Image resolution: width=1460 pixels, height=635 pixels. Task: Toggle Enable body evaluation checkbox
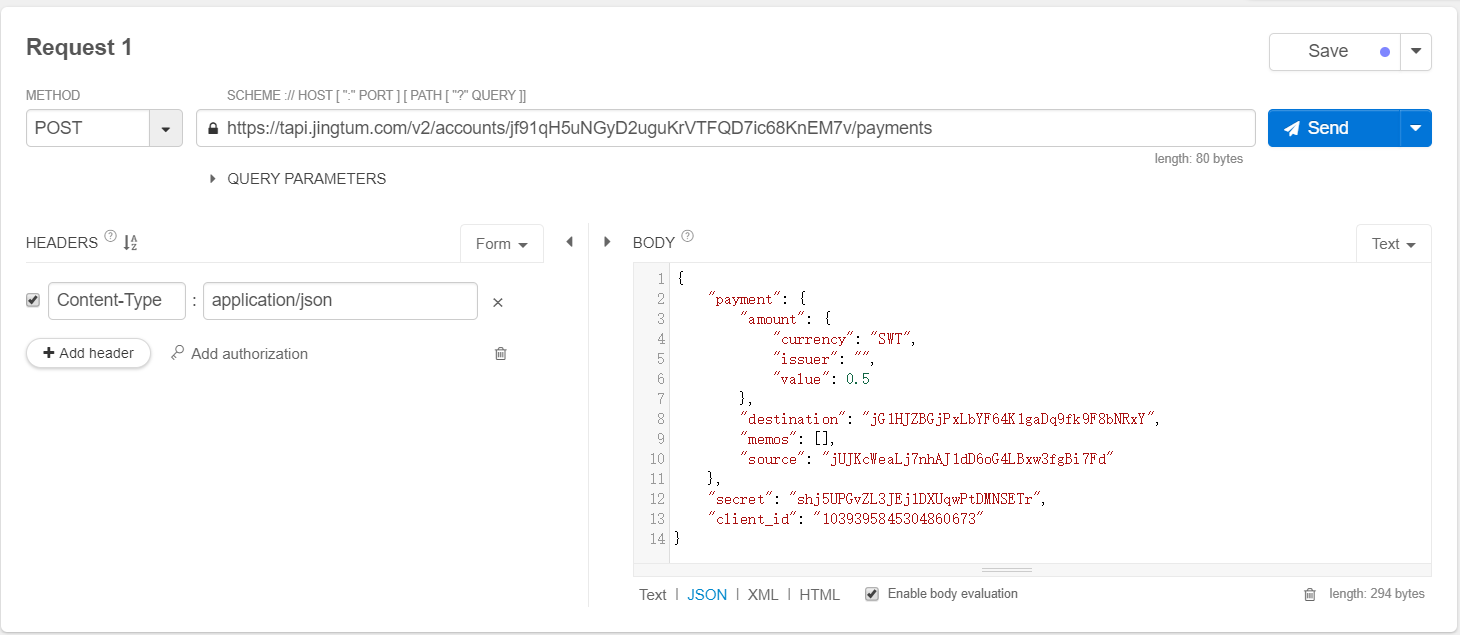tap(872, 594)
